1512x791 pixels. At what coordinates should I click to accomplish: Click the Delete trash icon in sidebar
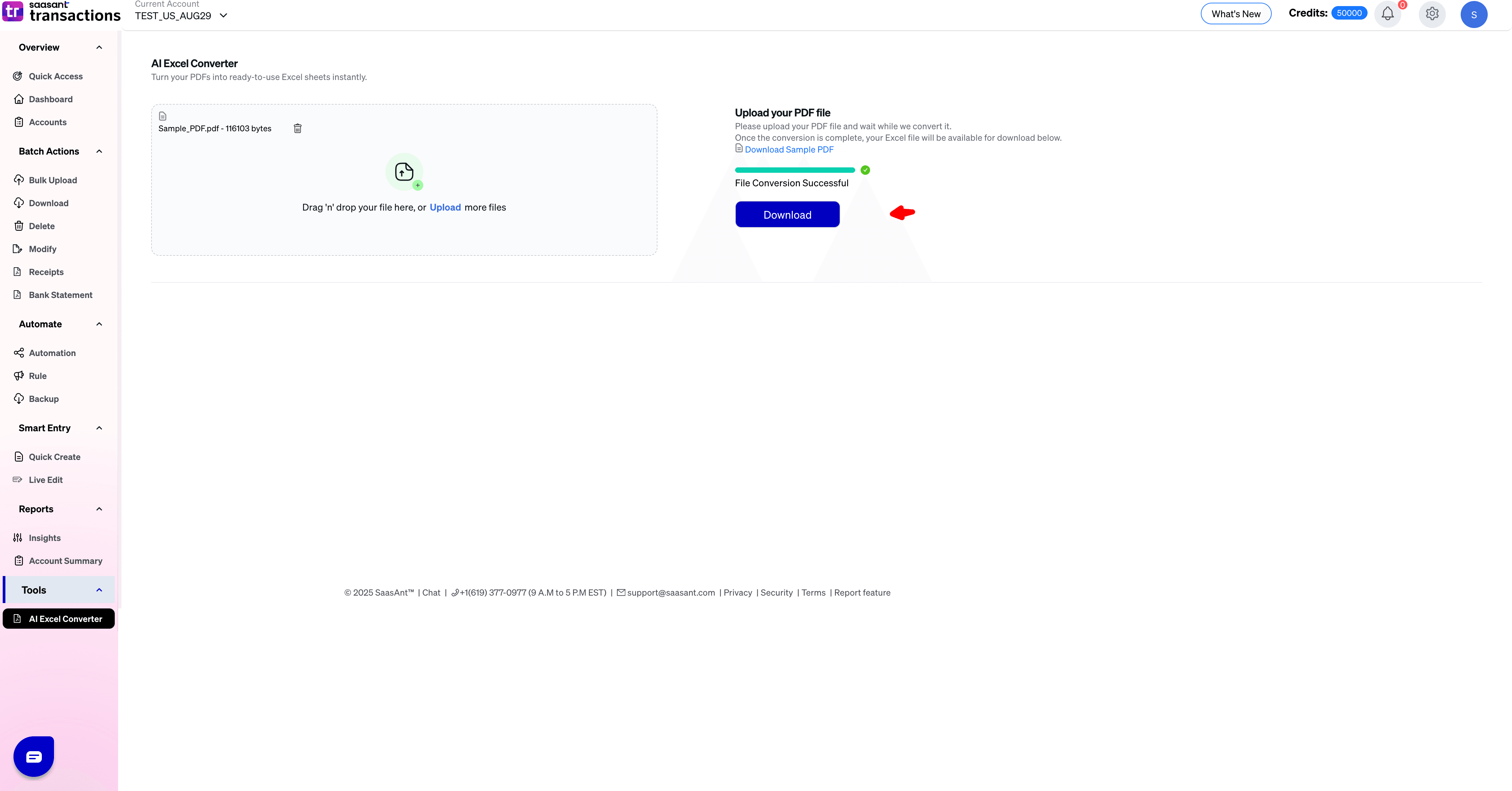18,226
